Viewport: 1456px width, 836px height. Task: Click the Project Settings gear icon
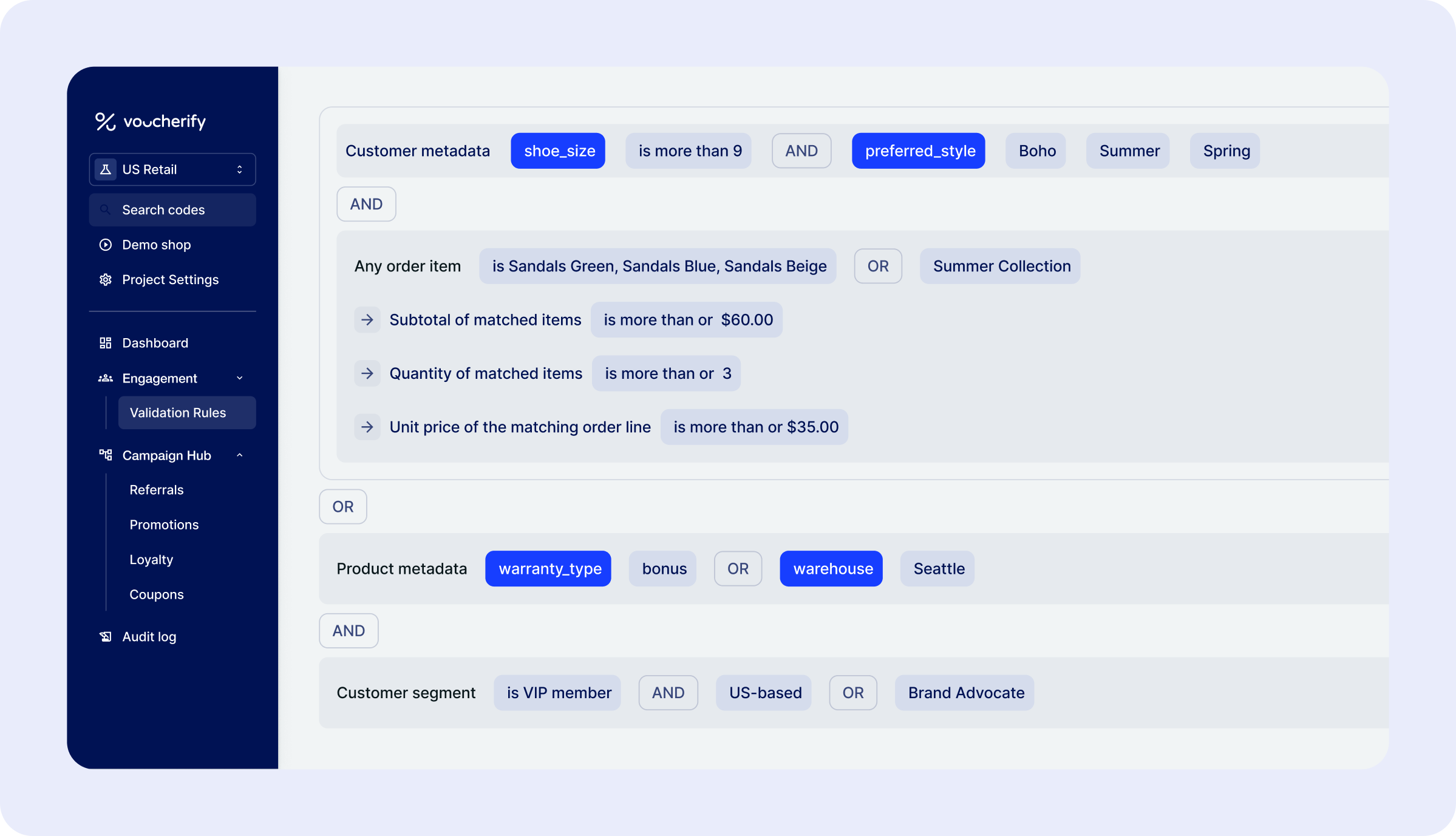(106, 279)
